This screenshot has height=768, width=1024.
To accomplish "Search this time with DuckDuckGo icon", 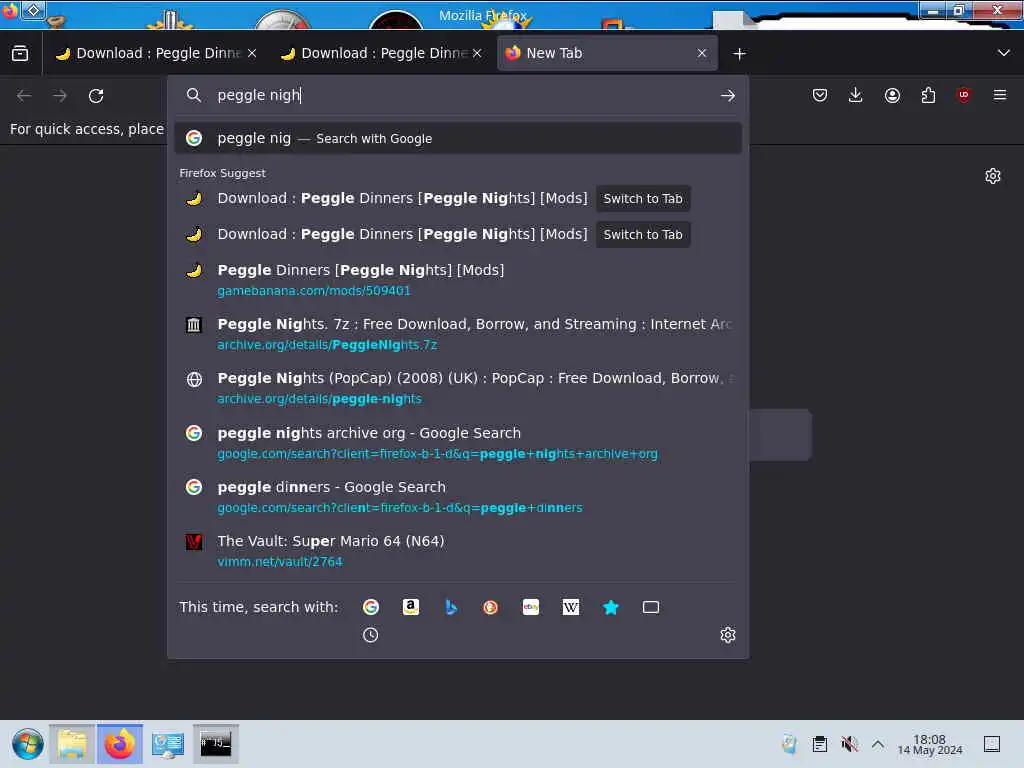I will [x=490, y=607].
